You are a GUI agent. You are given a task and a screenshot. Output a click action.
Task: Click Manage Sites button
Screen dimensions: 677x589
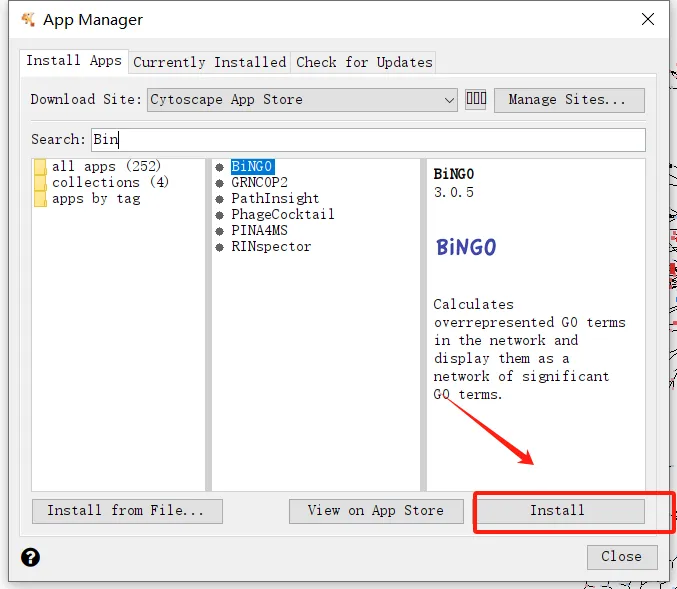569,100
